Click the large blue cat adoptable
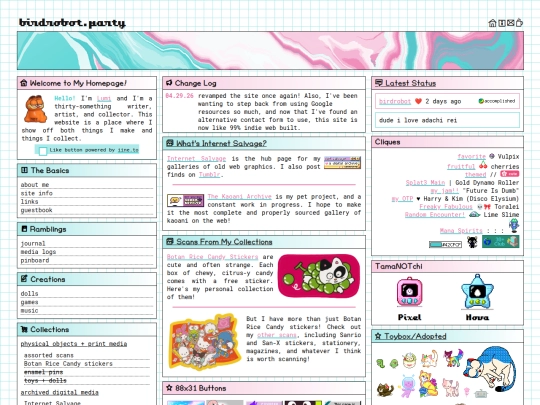This screenshot has width=540, height=405. click(491, 369)
